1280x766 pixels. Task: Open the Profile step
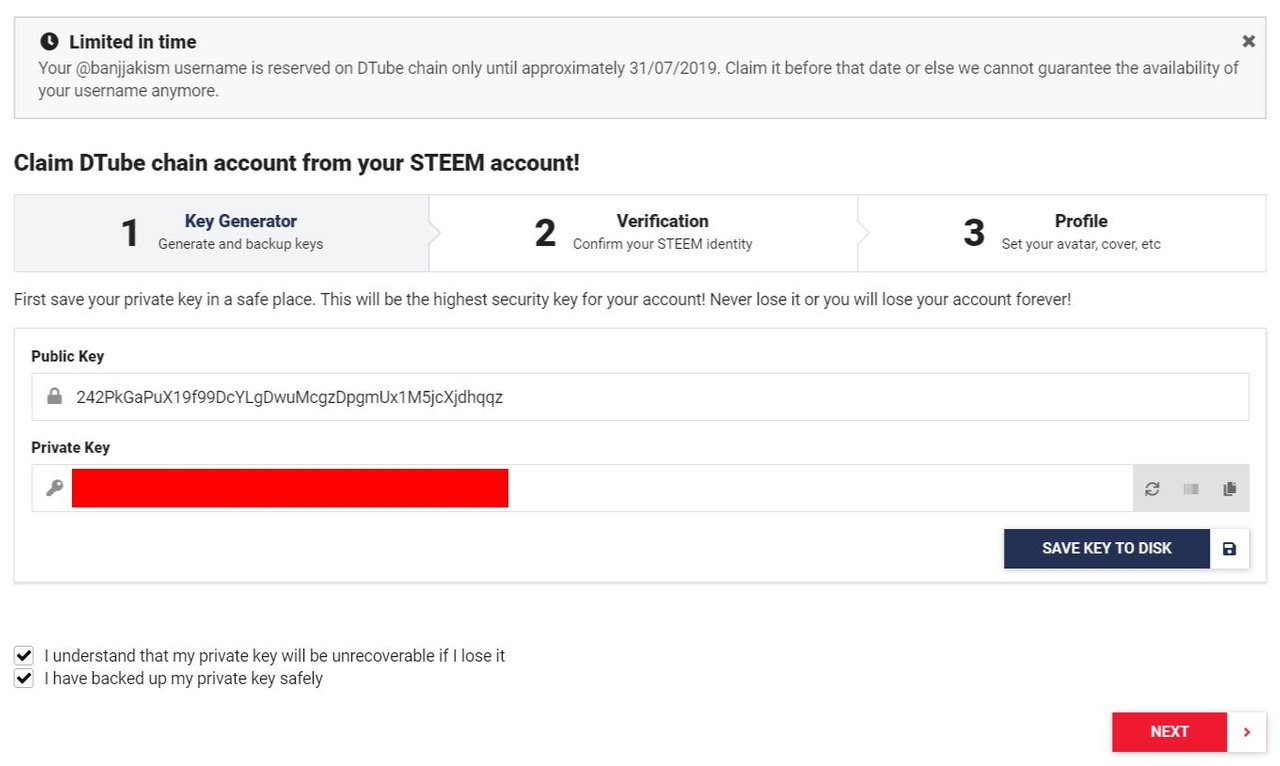[x=1062, y=232]
